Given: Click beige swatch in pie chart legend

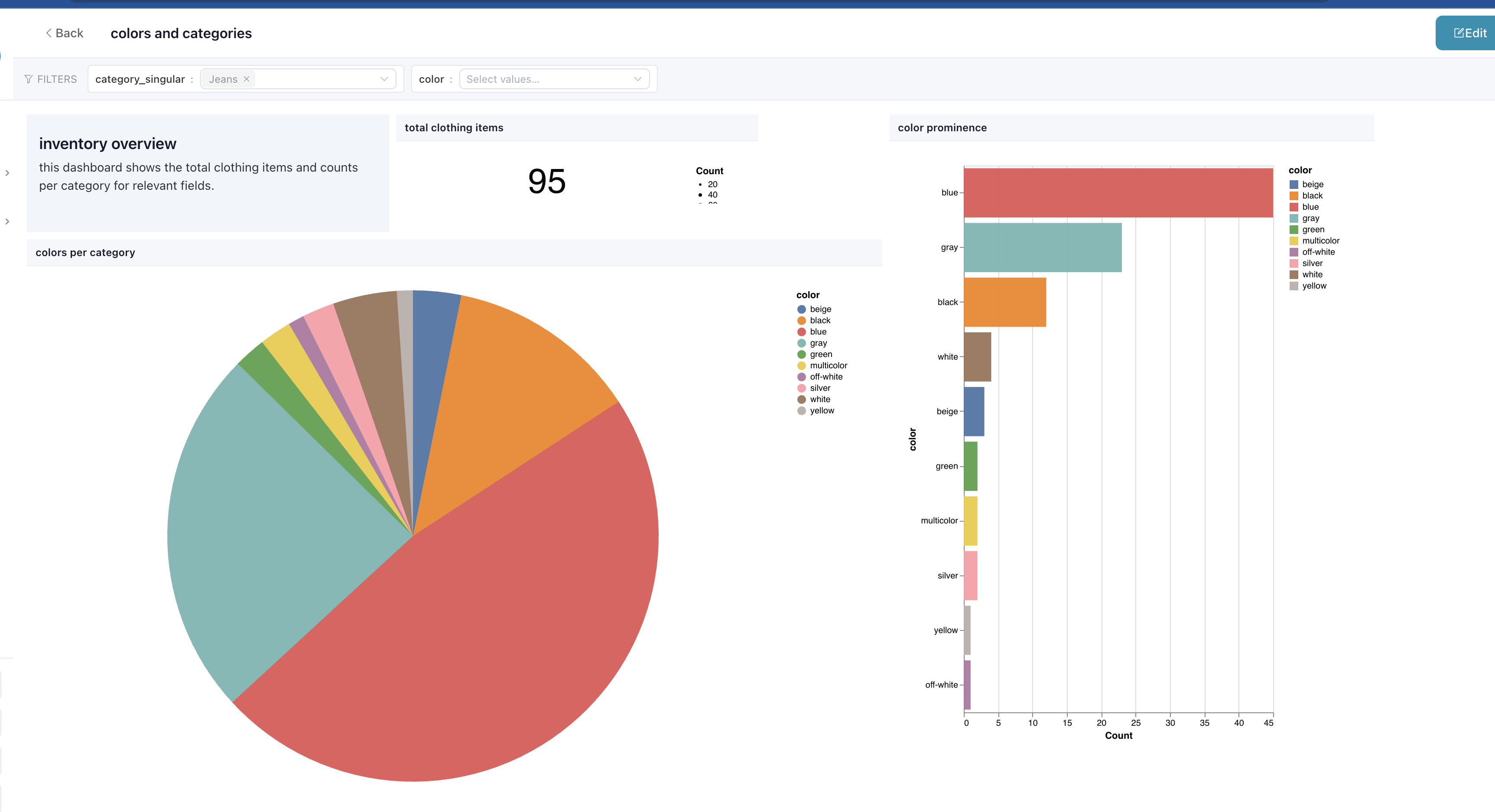Looking at the screenshot, I should [x=802, y=309].
